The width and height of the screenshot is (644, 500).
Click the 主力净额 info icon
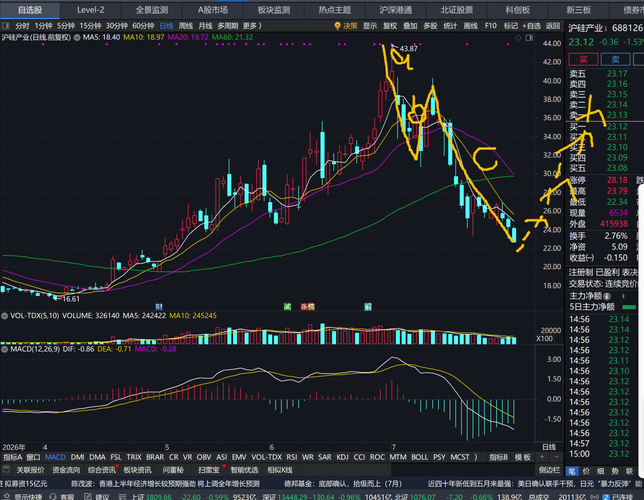pyautogui.click(x=607, y=296)
